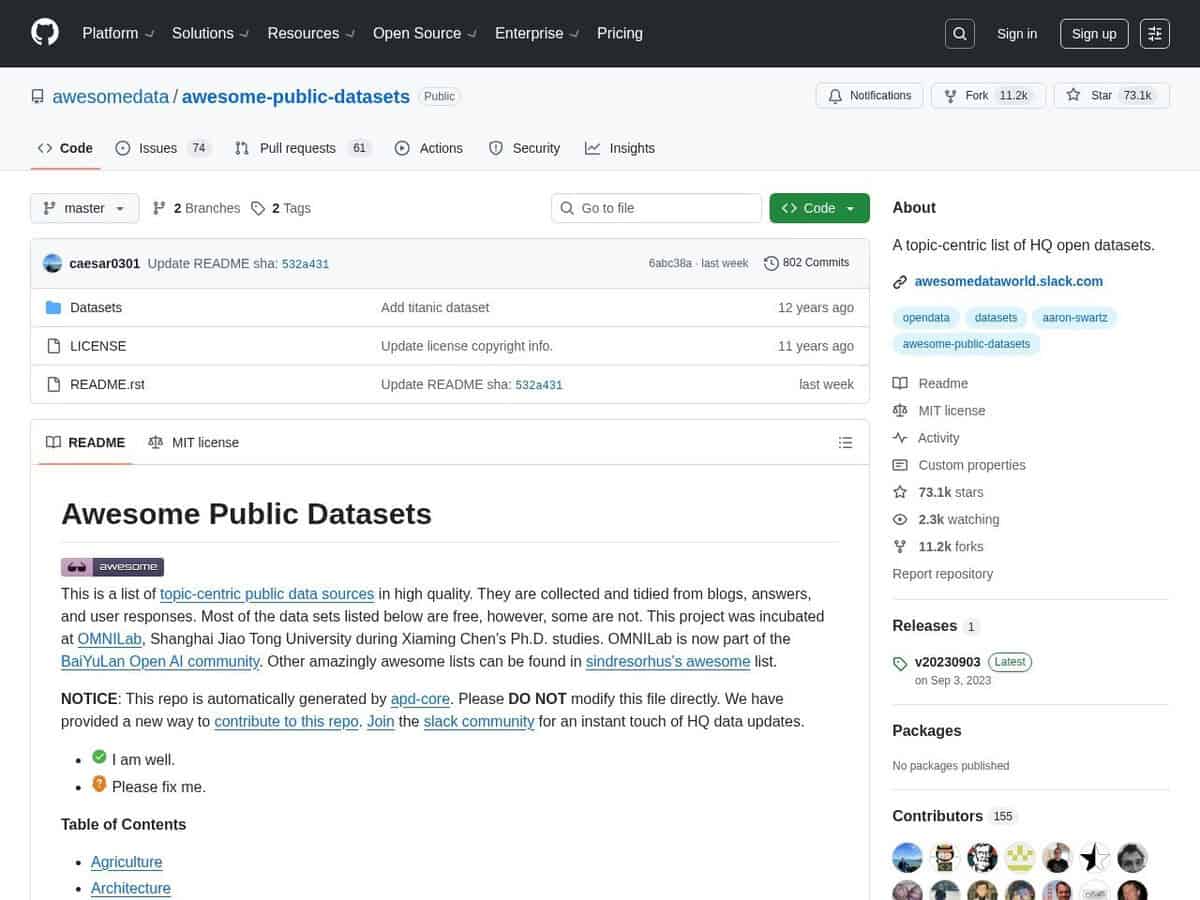This screenshot has width=1200, height=900.
Task: Click the opendata topic tag
Action: (926, 318)
